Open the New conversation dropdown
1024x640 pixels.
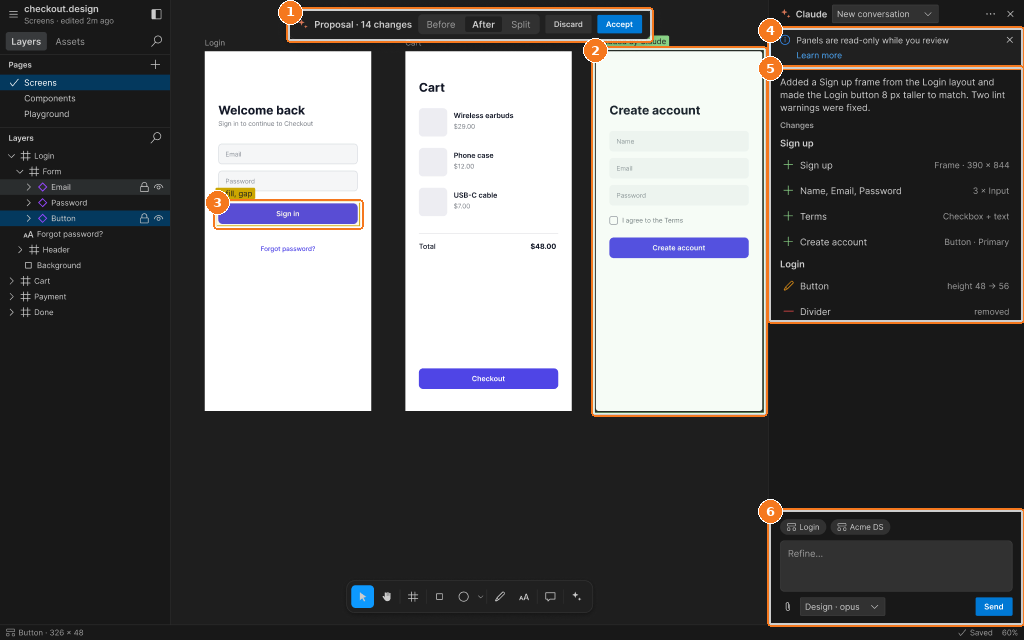885,14
